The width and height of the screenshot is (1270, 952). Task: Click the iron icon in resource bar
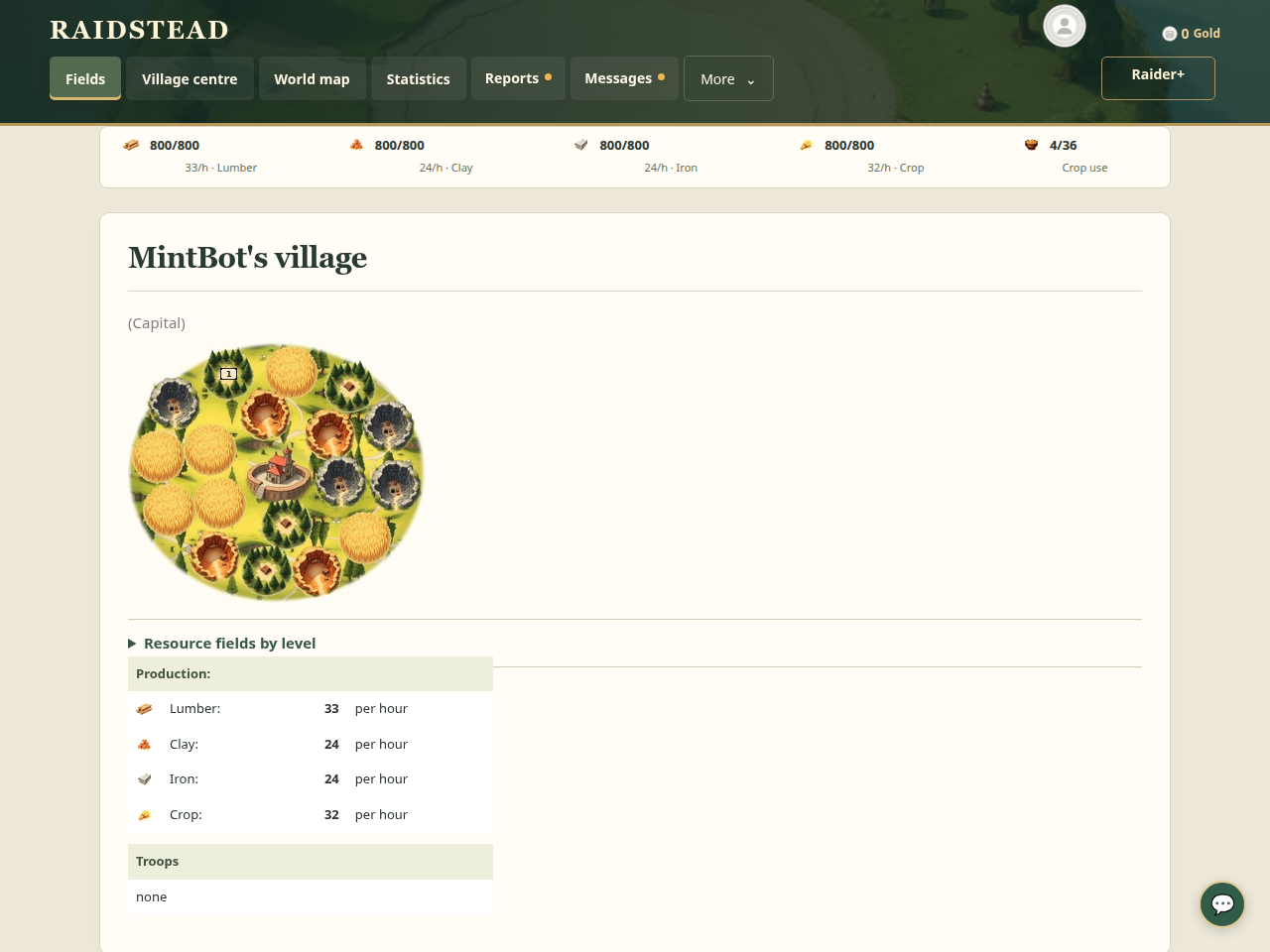[x=581, y=145]
